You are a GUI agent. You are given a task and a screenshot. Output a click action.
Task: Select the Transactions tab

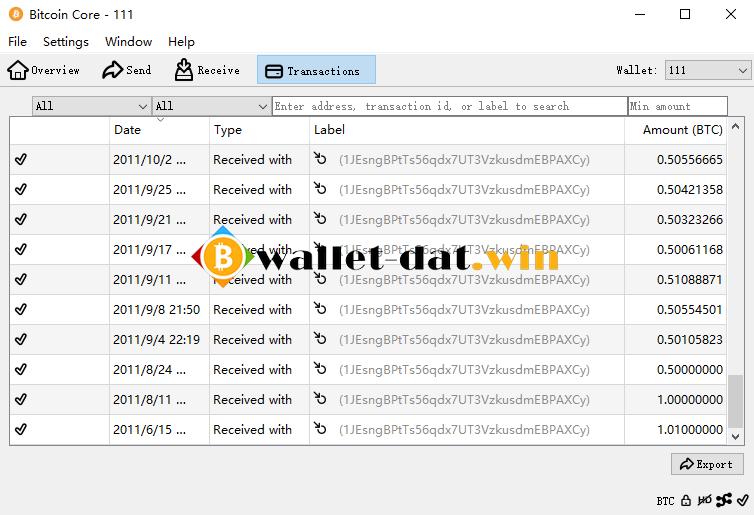[316, 70]
